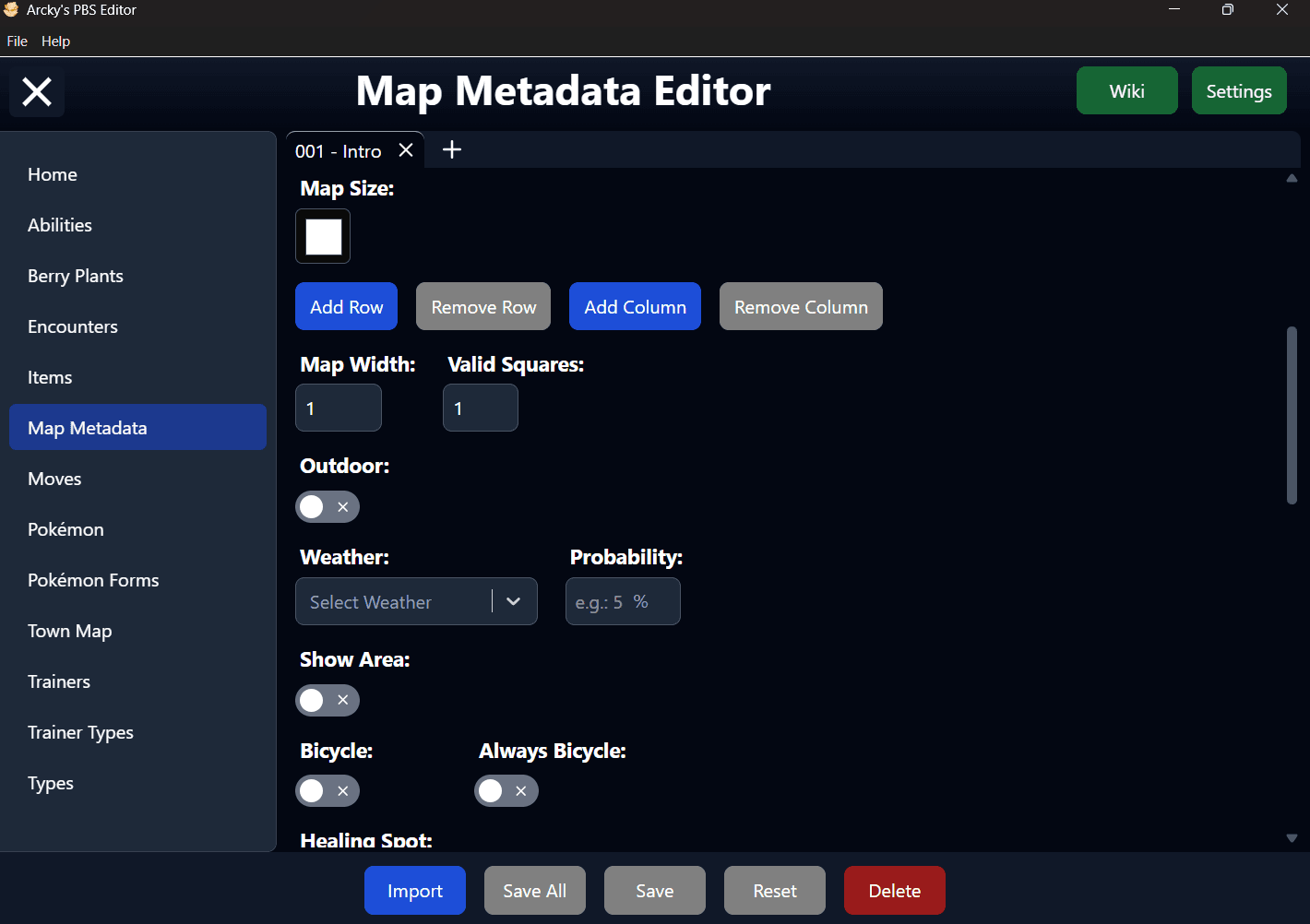Expand the weather chevron arrow

pyautogui.click(x=514, y=601)
